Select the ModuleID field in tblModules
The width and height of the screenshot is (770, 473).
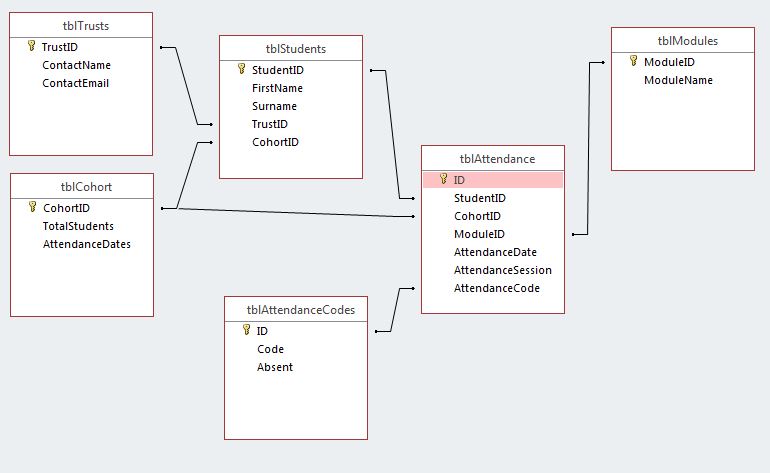tap(669, 62)
